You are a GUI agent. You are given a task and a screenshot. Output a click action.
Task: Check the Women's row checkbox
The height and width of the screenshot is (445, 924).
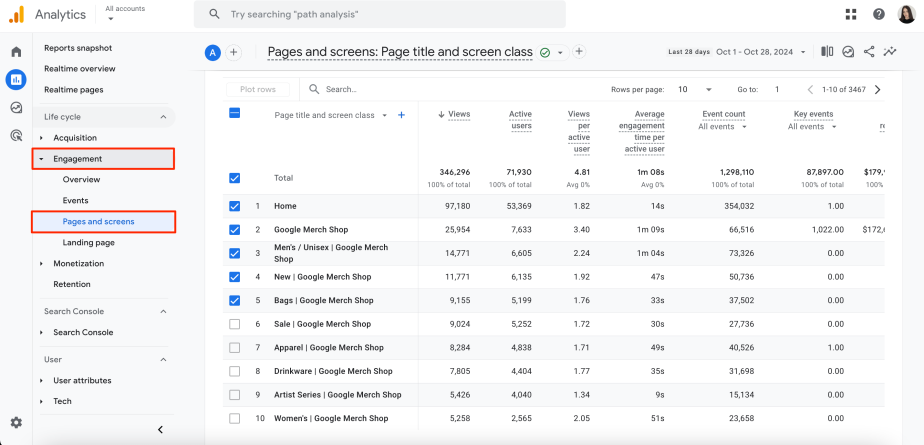pos(235,418)
